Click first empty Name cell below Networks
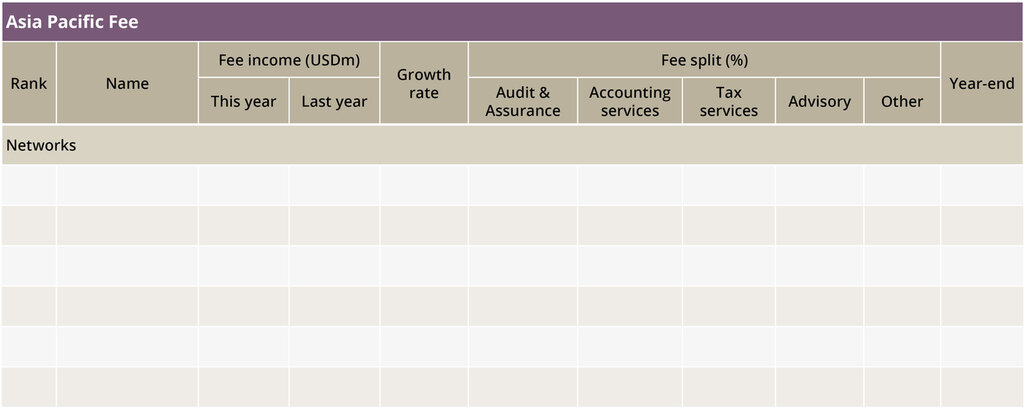This screenshot has width=1024, height=408. pyautogui.click(x=127, y=185)
